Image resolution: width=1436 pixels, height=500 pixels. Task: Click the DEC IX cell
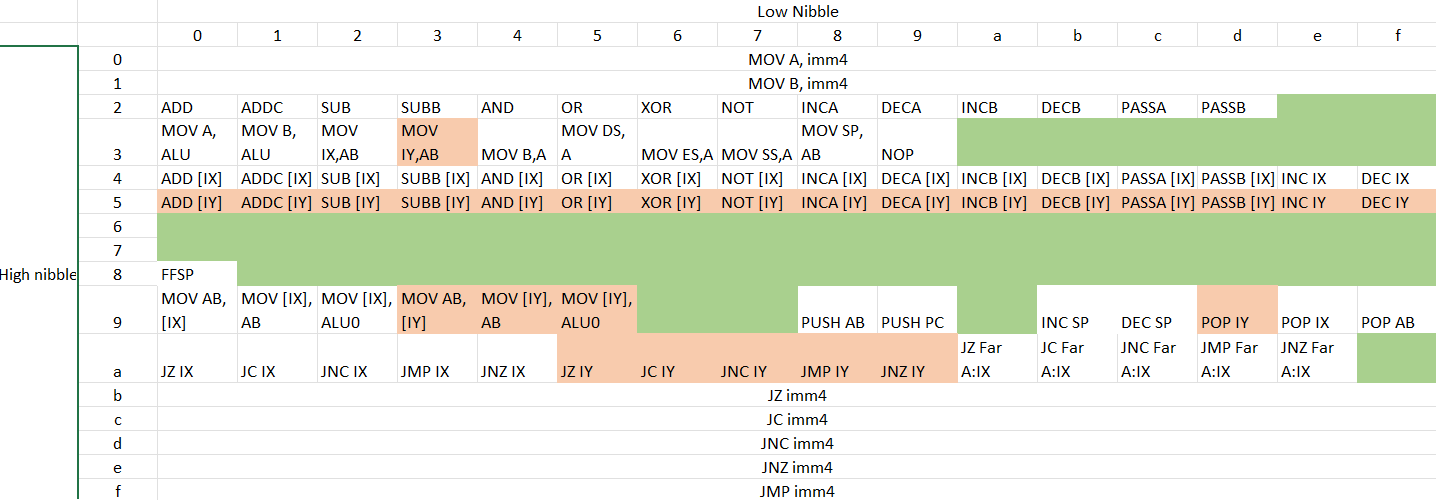coord(1397,179)
